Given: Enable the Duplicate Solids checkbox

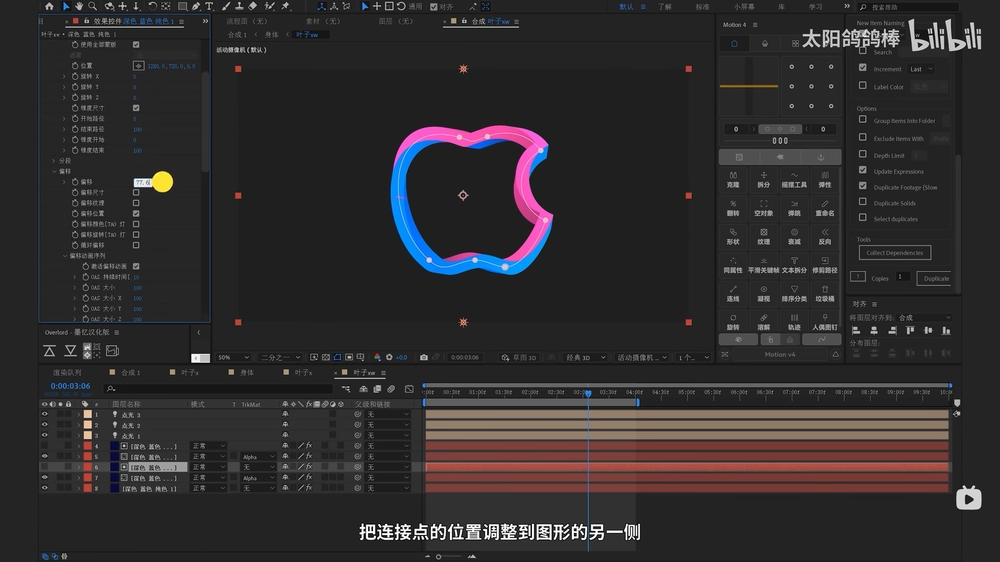Looking at the screenshot, I should click(x=863, y=202).
